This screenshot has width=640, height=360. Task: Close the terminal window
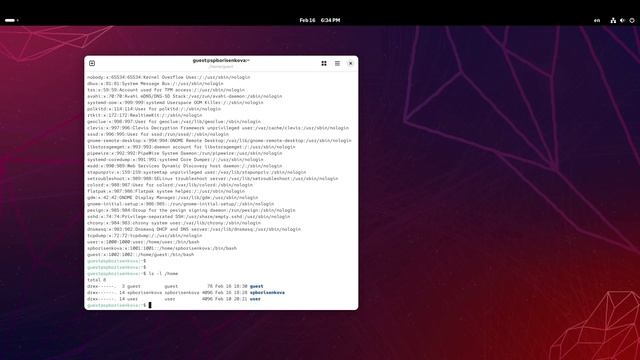[x=350, y=63]
